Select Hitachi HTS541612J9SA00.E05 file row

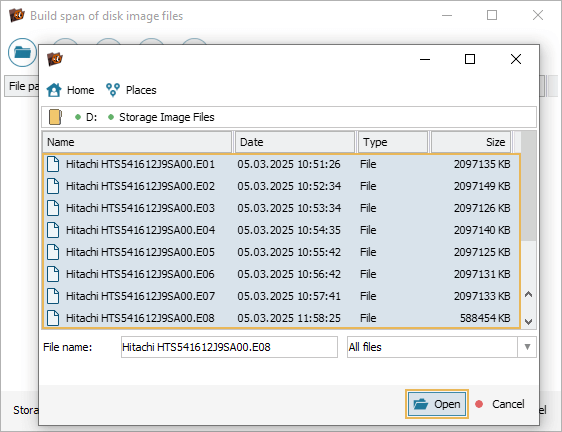(281, 252)
